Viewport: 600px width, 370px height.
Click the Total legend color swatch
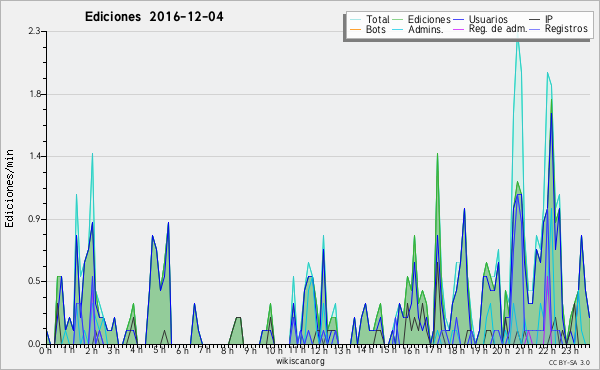tap(355, 20)
